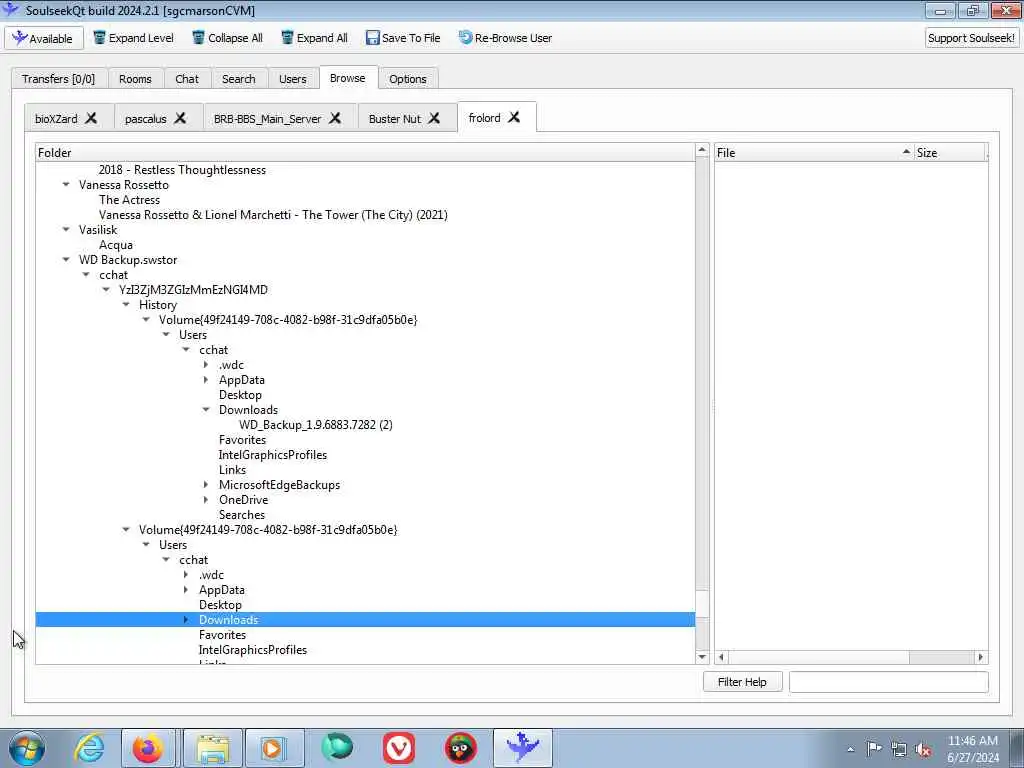Select the bioXZard browse tab
Screen dimensions: 1024x768
click(56, 119)
